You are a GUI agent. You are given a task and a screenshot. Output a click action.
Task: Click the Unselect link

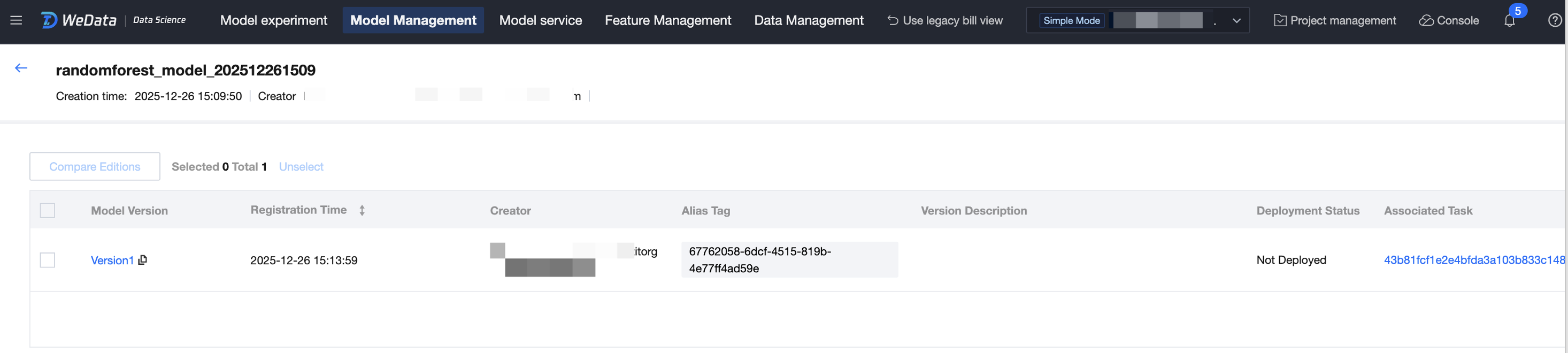click(301, 167)
